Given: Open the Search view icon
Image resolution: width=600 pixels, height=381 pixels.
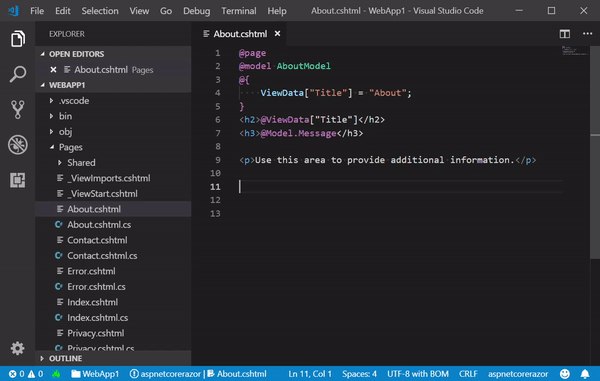Looking at the screenshot, I should pyautogui.click(x=18, y=74).
